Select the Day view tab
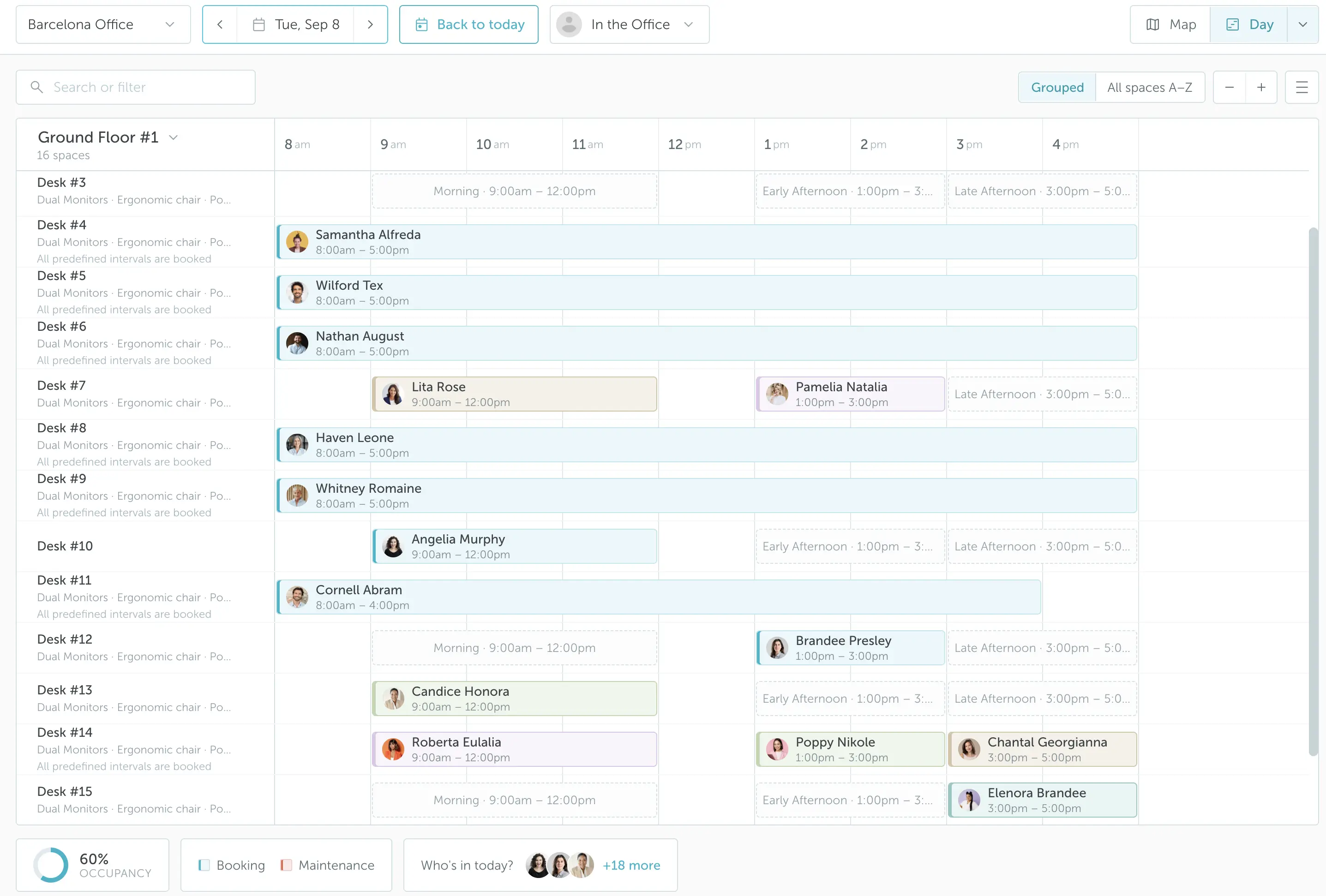 (1249, 24)
